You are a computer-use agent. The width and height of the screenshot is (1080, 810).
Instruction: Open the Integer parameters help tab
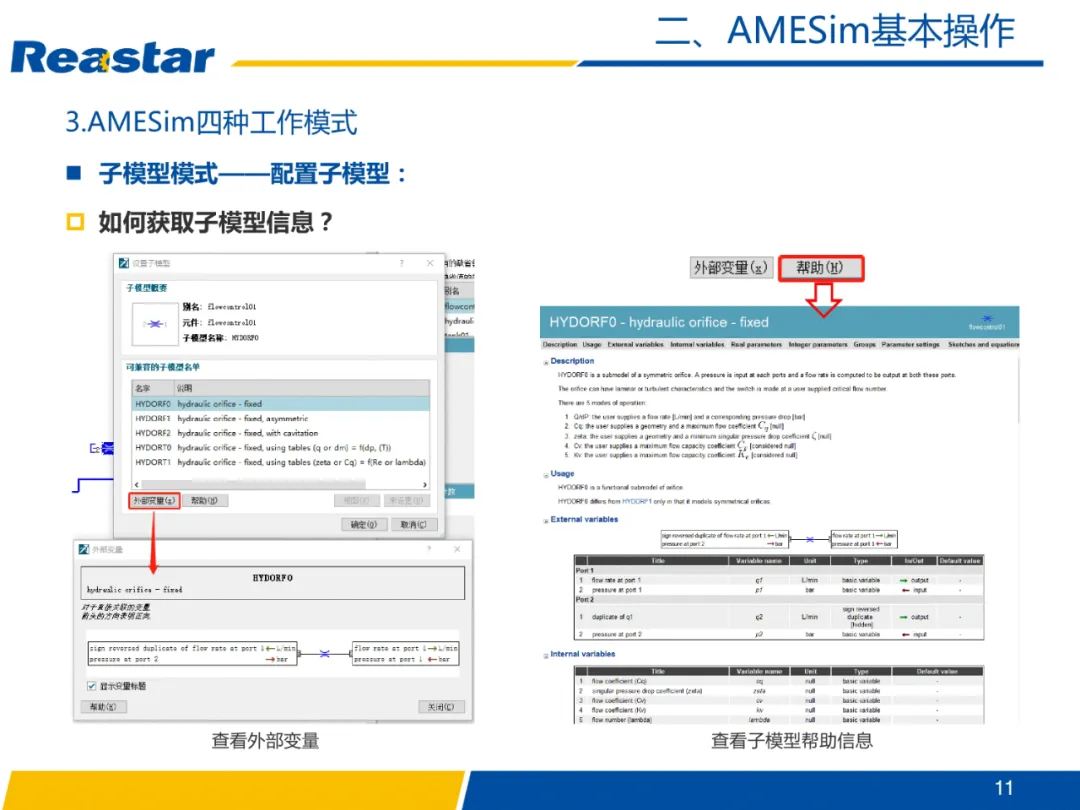tap(818, 344)
